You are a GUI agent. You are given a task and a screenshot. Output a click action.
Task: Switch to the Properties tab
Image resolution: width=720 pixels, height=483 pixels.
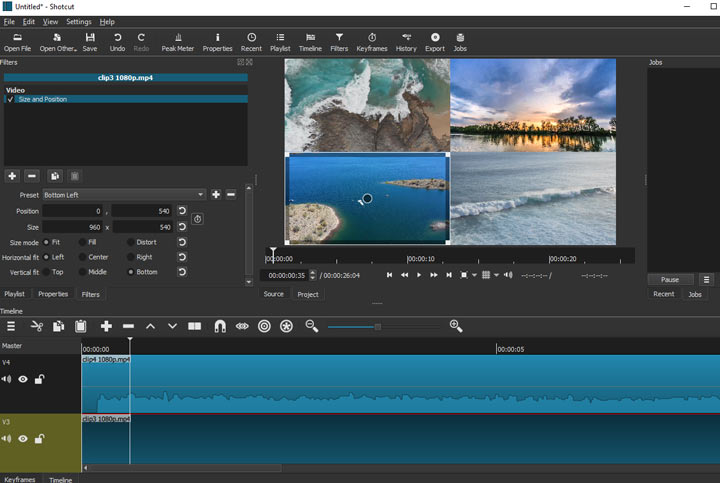pyautogui.click(x=52, y=294)
